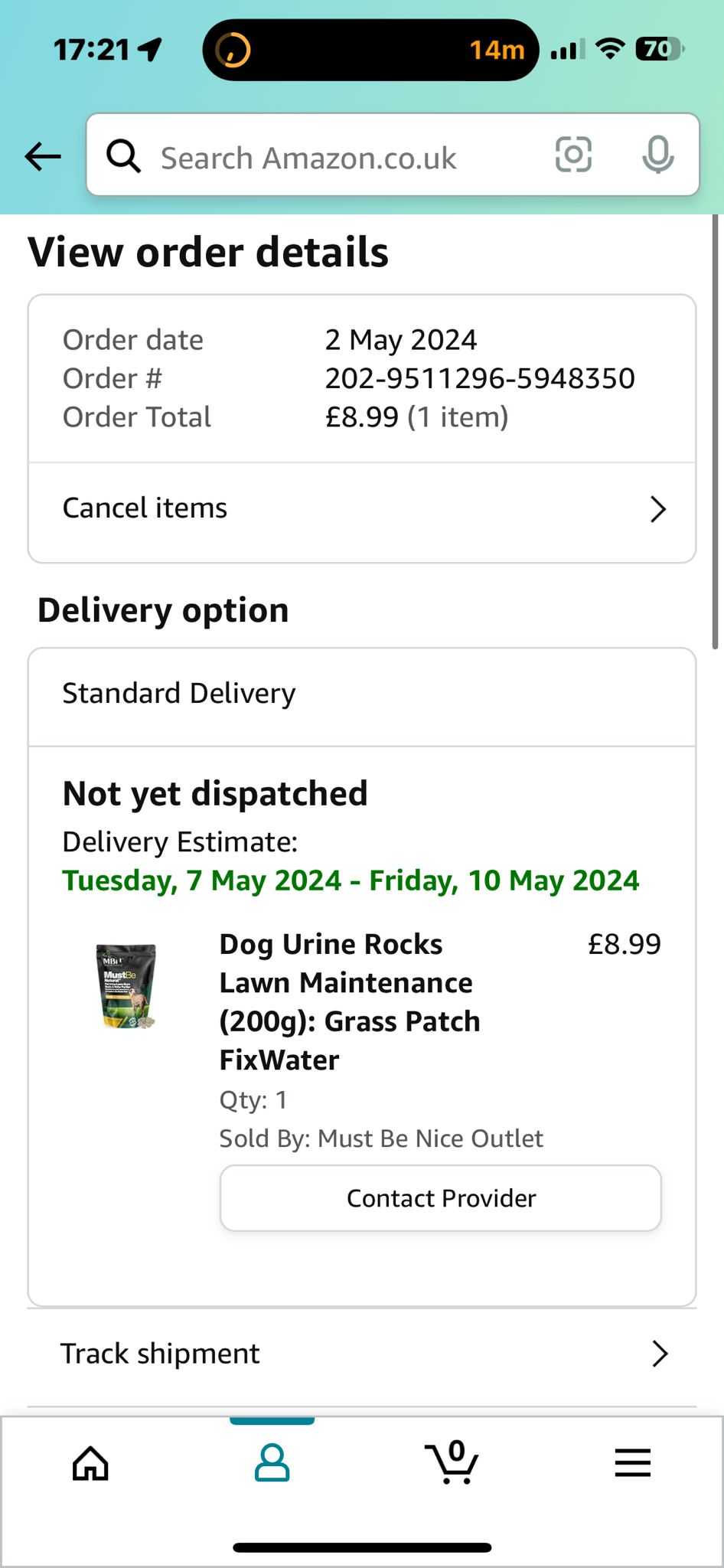The height and width of the screenshot is (1568, 724).
Task: Click the page scrollbar on the right
Action: pyautogui.click(x=716, y=433)
